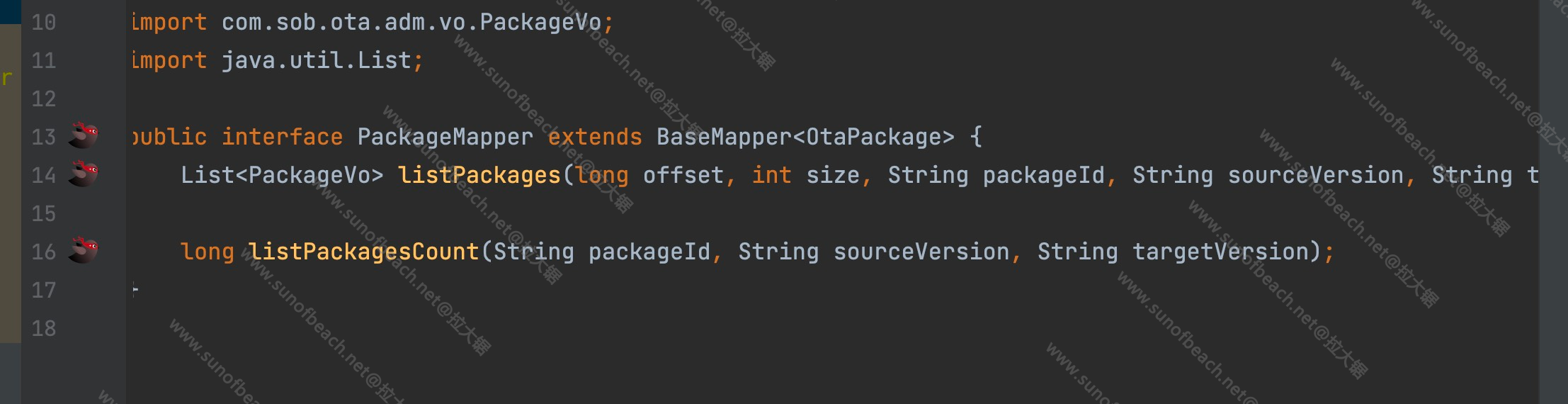Click the offset parameter in listPackages
The image size is (1568, 404).
click(683, 174)
